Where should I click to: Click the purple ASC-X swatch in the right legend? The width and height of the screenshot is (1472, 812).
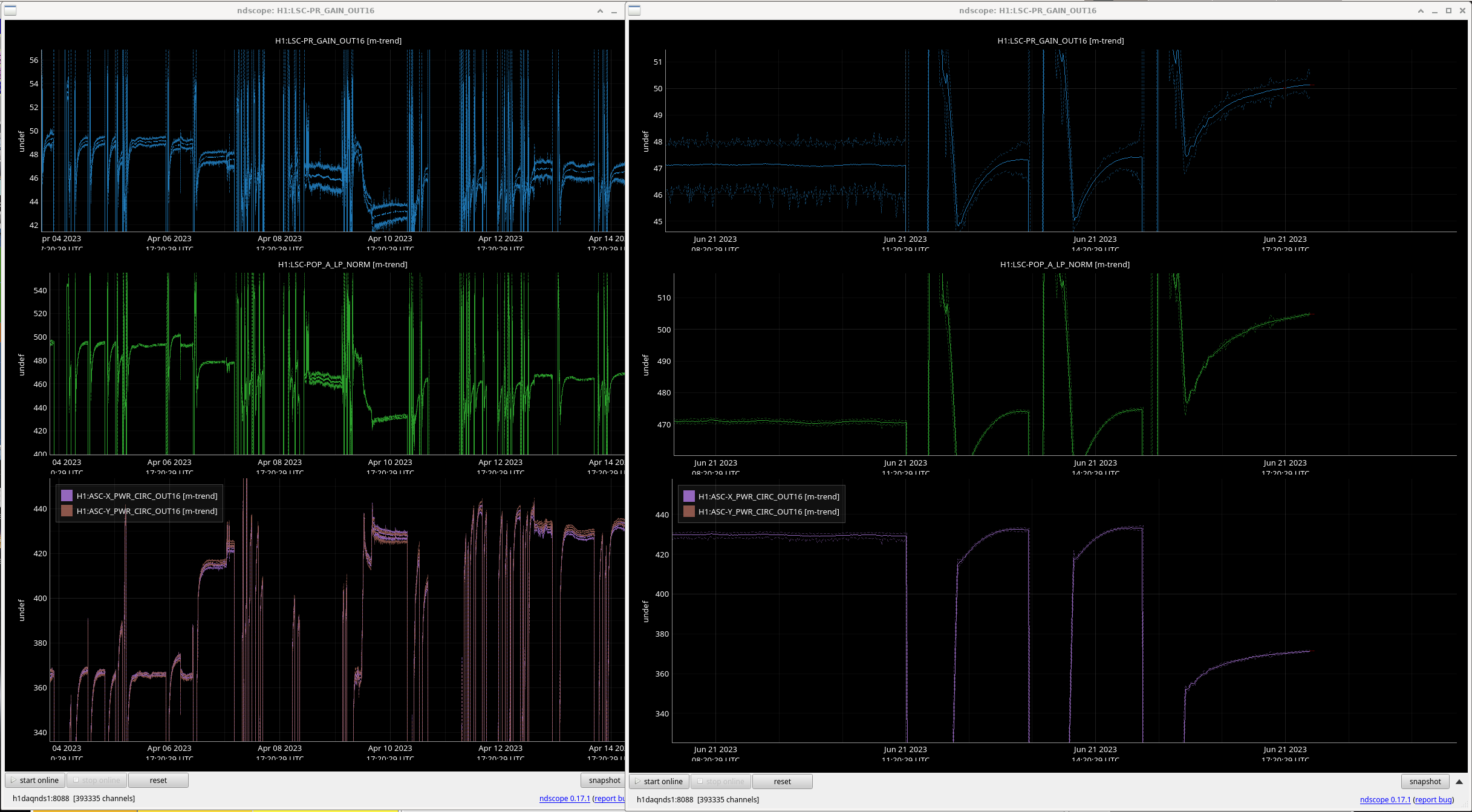pyautogui.click(x=689, y=496)
